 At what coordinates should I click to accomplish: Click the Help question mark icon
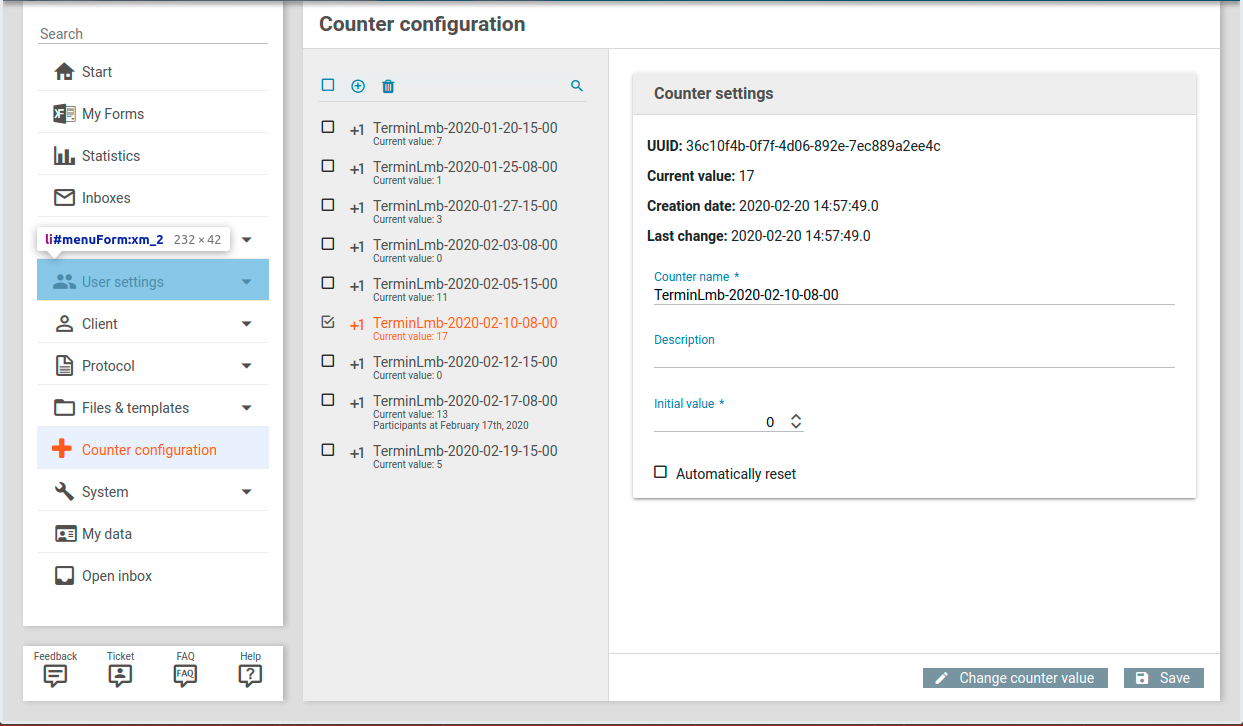[x=250, y=675]
